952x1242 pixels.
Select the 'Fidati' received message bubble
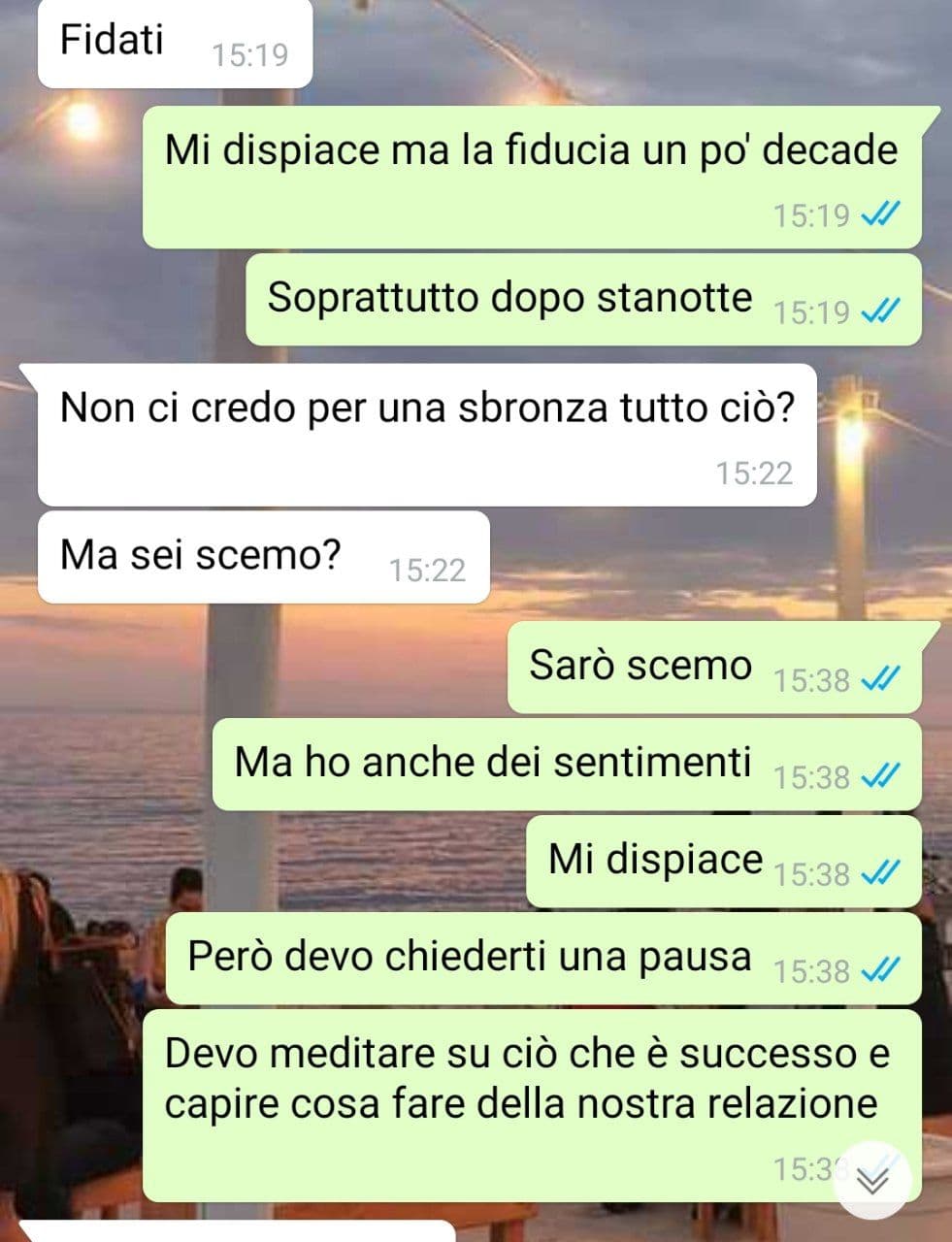click(175, 43)
